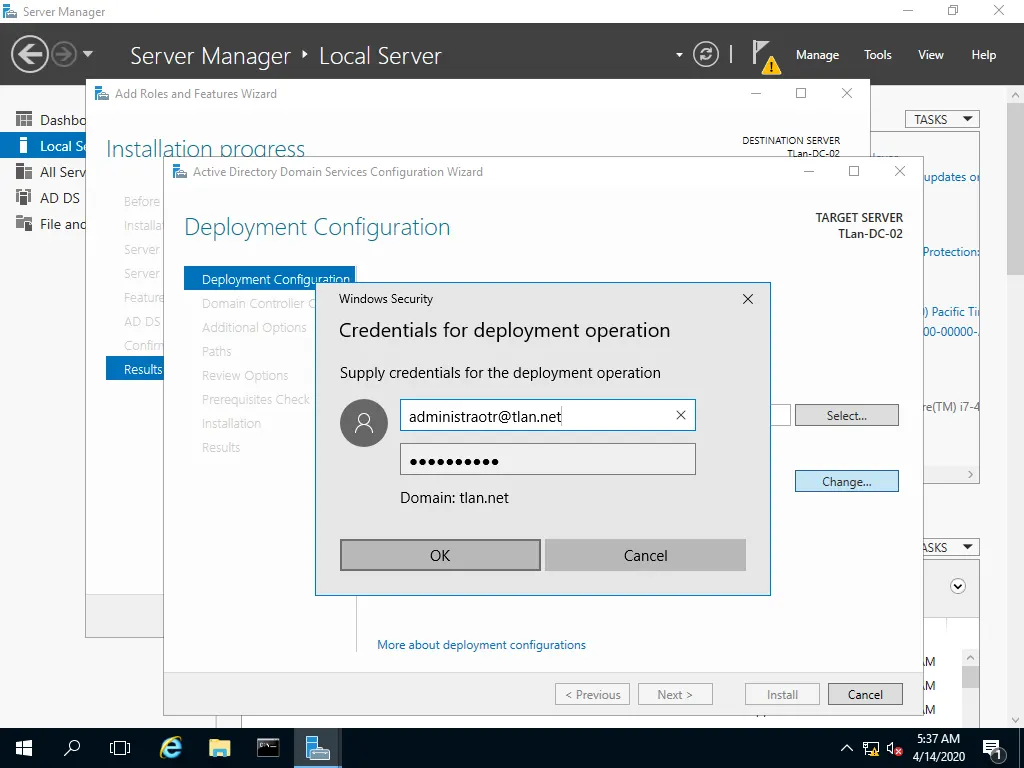Viewport: 1024px width, 768px height.
Task: Click the Server Manager back arrow
Action: [x=29, y=54]
